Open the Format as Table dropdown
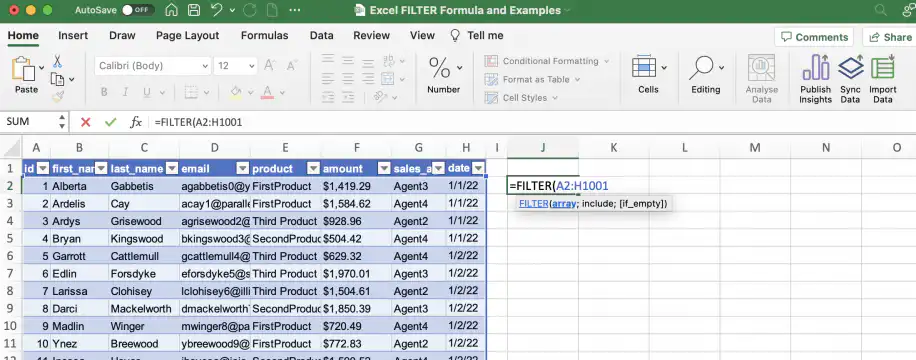This screenshot has height=360, width=916. coord(532,79)
